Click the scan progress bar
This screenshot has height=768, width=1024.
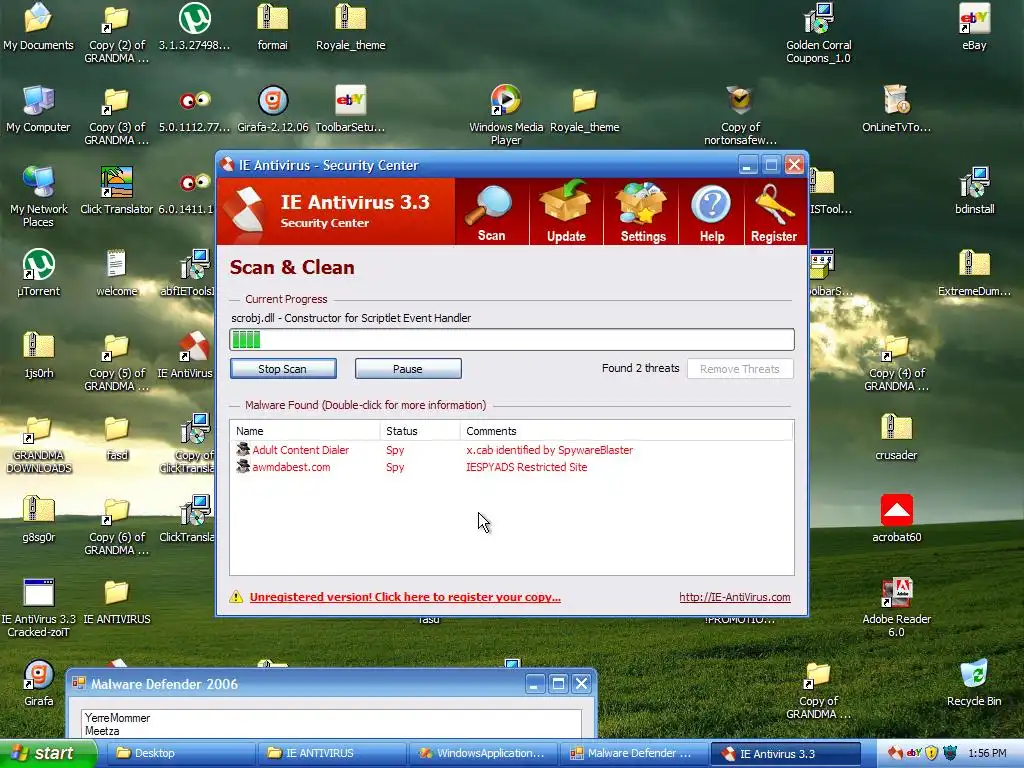click(512, 340)
